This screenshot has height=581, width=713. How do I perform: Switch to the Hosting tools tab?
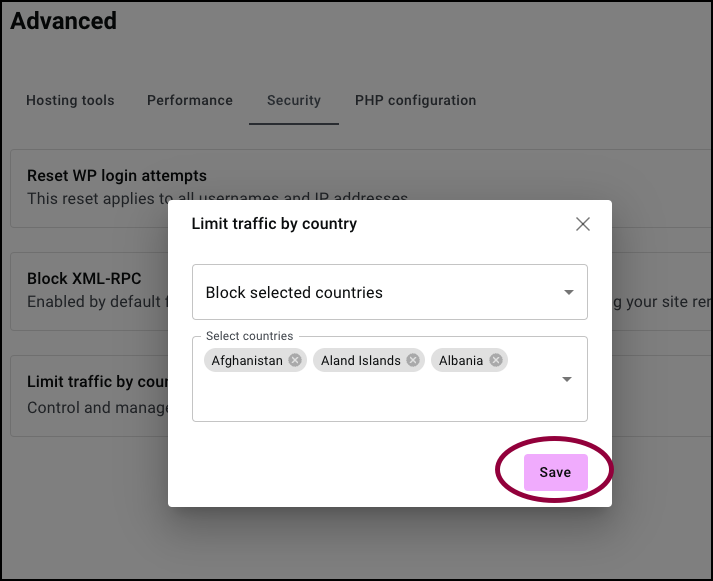tap(70, 100)
